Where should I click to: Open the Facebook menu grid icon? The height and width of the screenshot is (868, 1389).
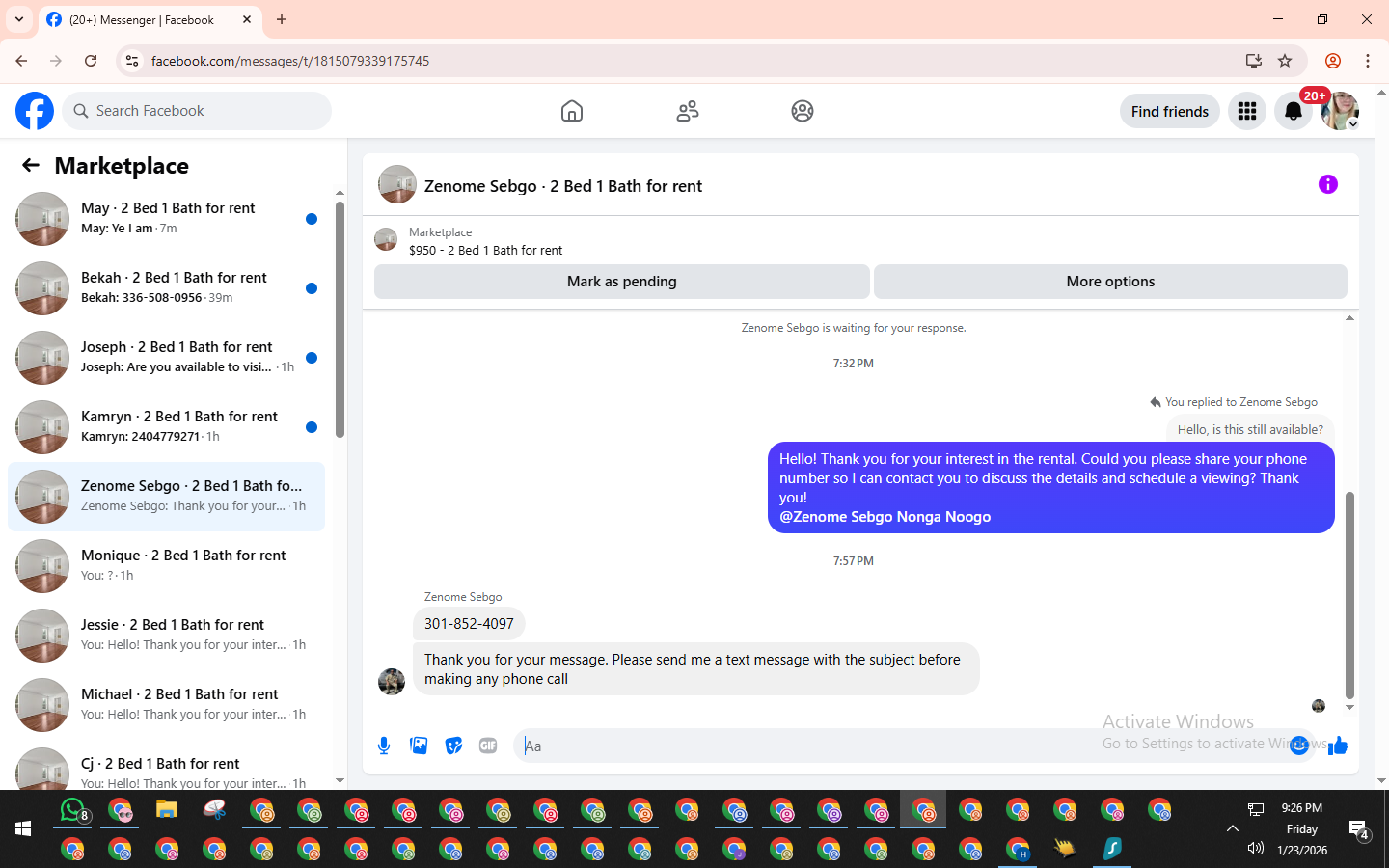pos(1247,111)
